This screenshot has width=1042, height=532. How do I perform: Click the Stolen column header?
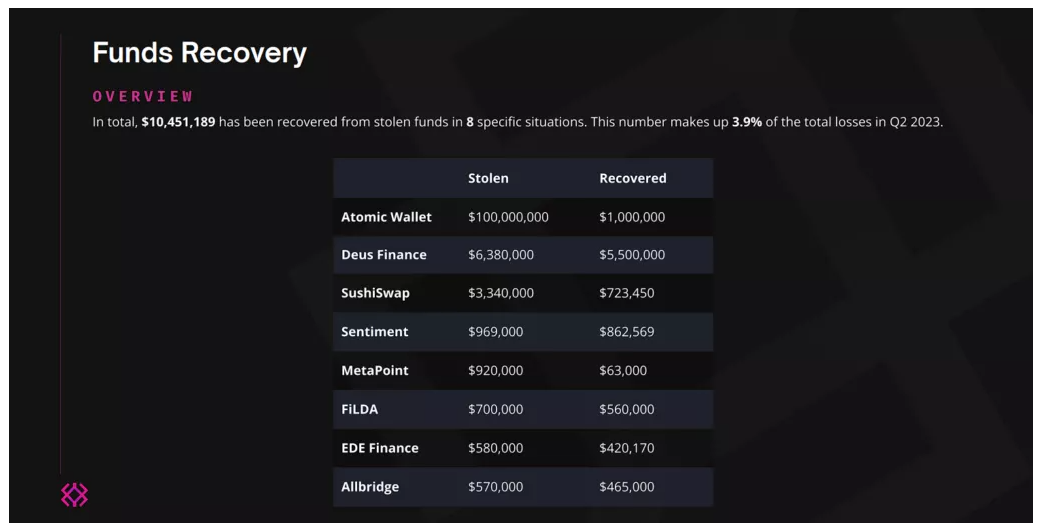488,178
